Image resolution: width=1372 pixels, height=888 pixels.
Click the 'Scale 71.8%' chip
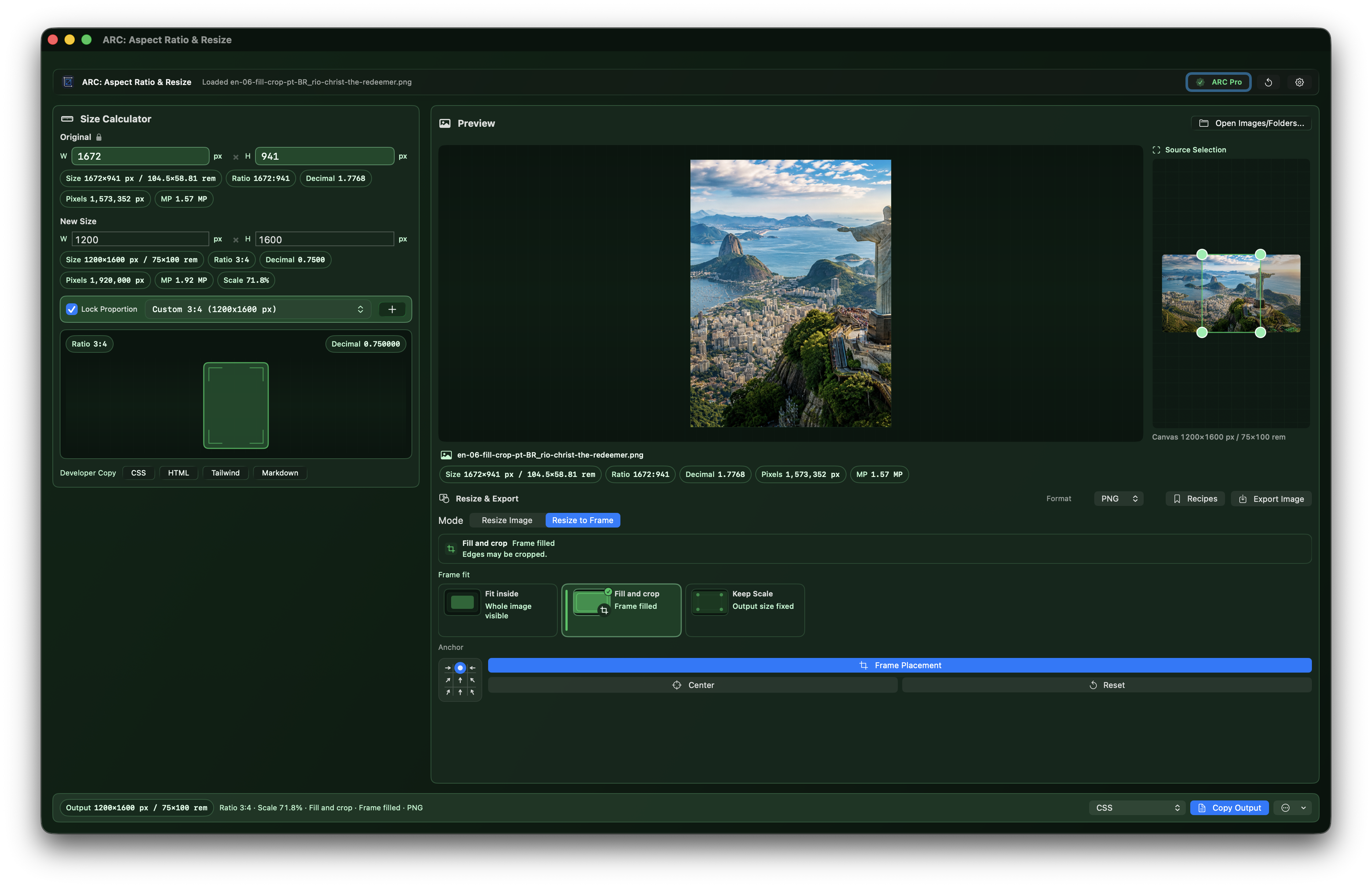coord(246,280)
